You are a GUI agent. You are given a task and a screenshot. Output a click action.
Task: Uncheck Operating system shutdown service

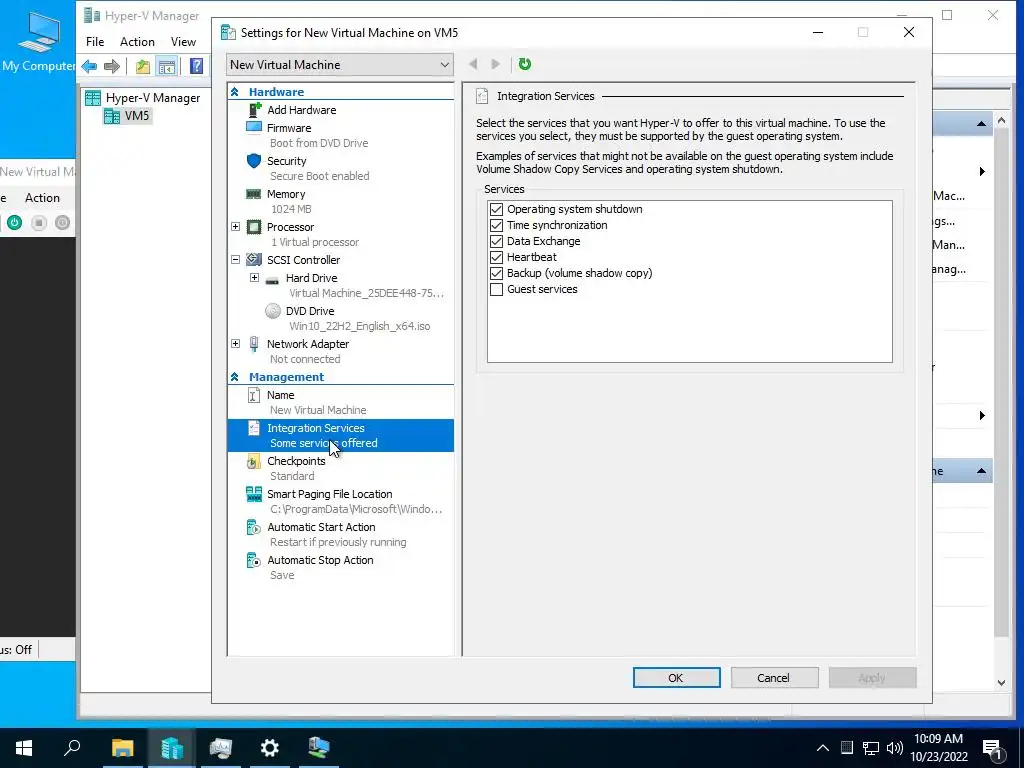[x=496, y=209]
